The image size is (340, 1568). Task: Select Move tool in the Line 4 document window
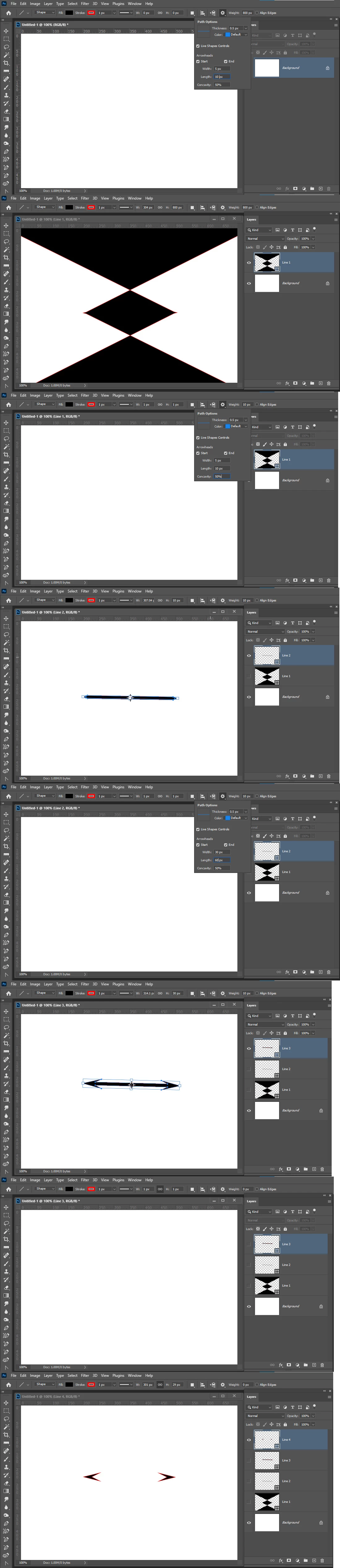pyautogui.click(x=7, y=1403)
